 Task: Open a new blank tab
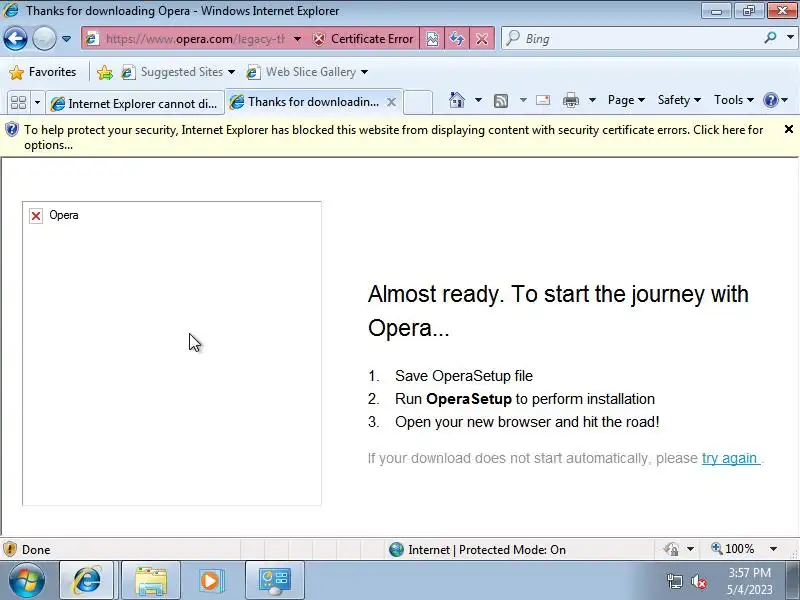point(418,102)
